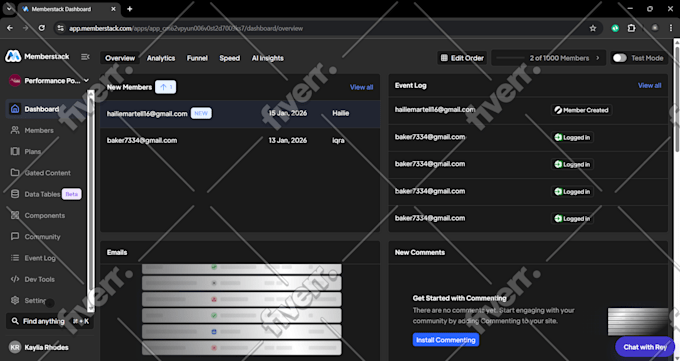This screenshot has width=680, height=361.
Task: Toggle Test Mode switch
Action: [x=619, y=58]
